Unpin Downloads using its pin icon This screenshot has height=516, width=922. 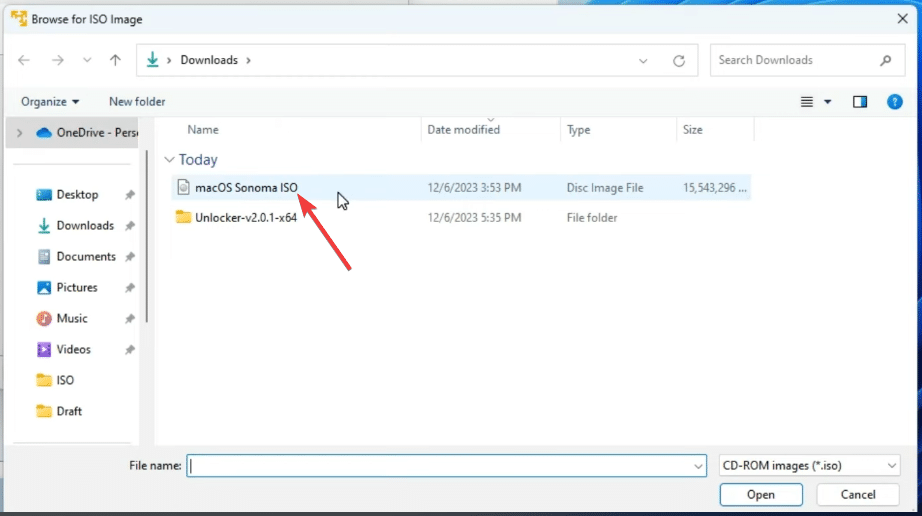(130, 226)
